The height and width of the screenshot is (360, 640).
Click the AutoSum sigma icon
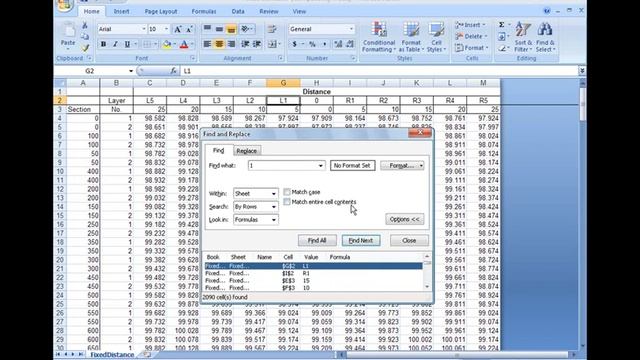(502, 25)
